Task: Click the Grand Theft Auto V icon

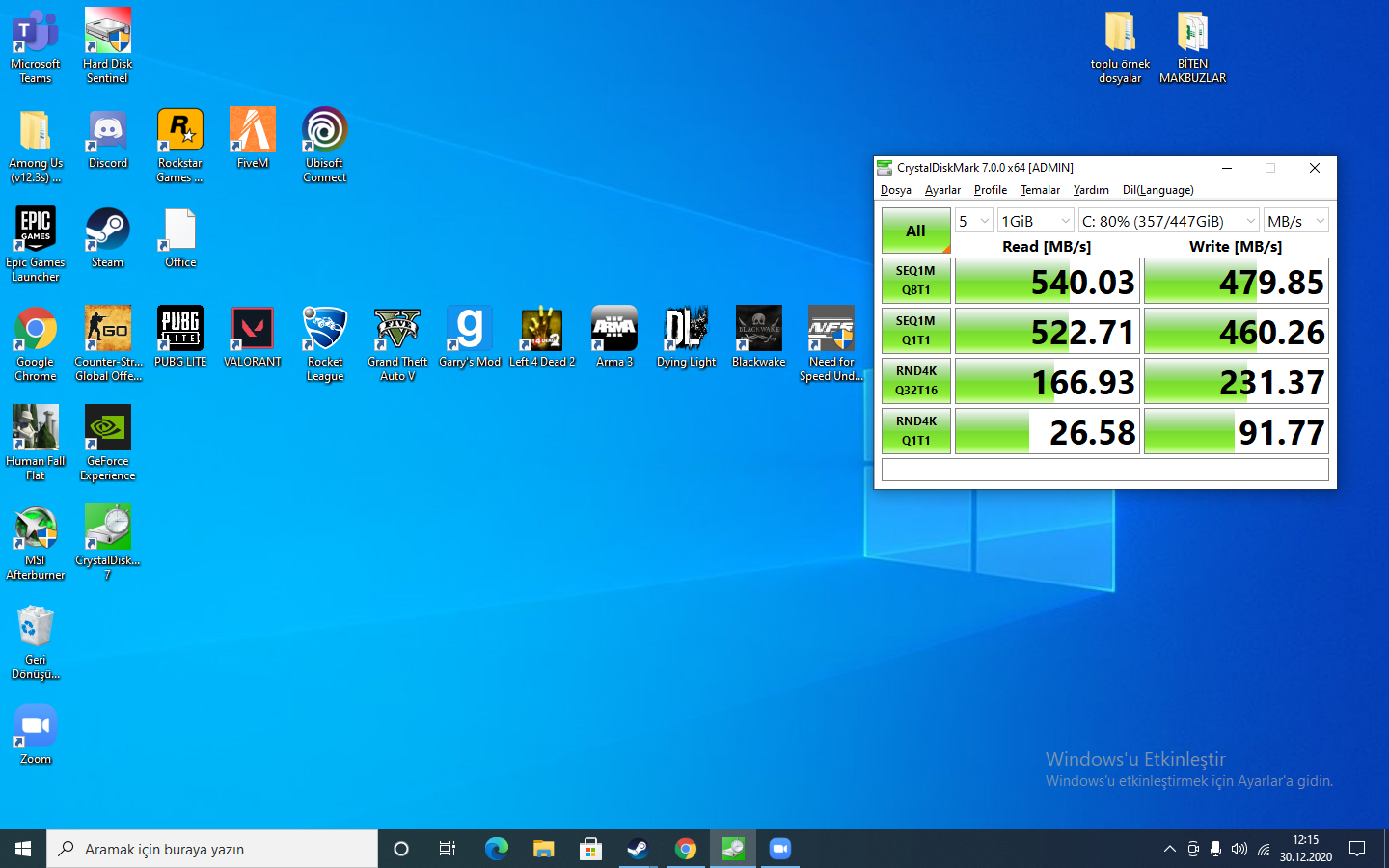Action: point(397,343)
